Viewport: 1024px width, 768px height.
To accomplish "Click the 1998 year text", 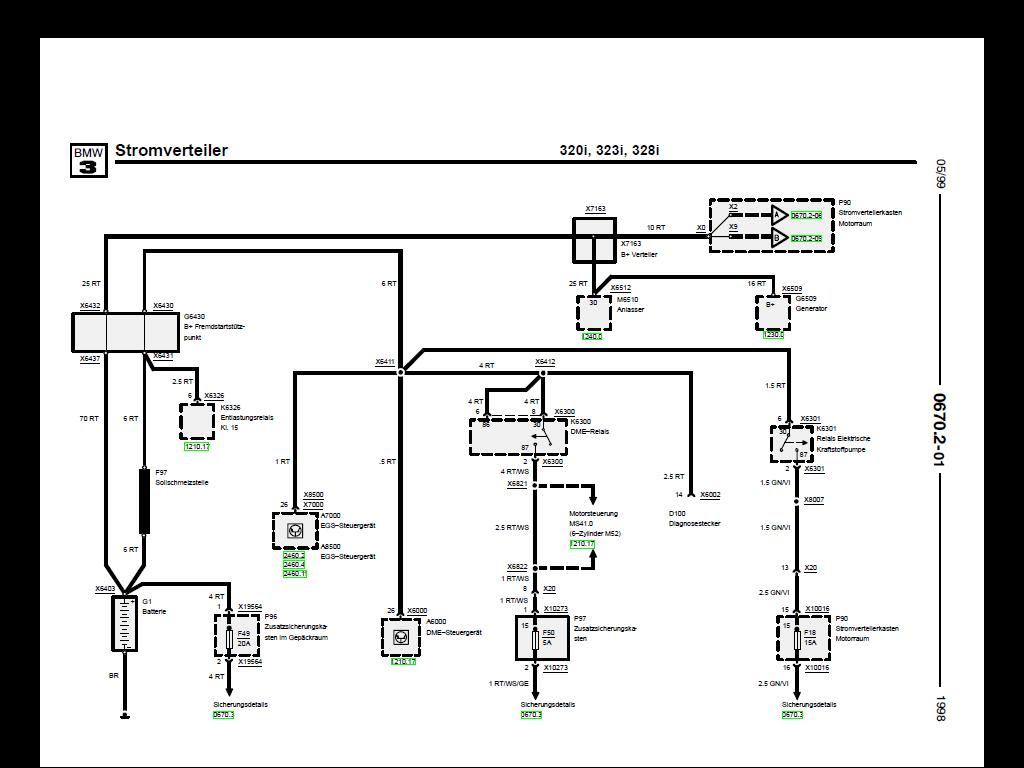I will 940,709.
